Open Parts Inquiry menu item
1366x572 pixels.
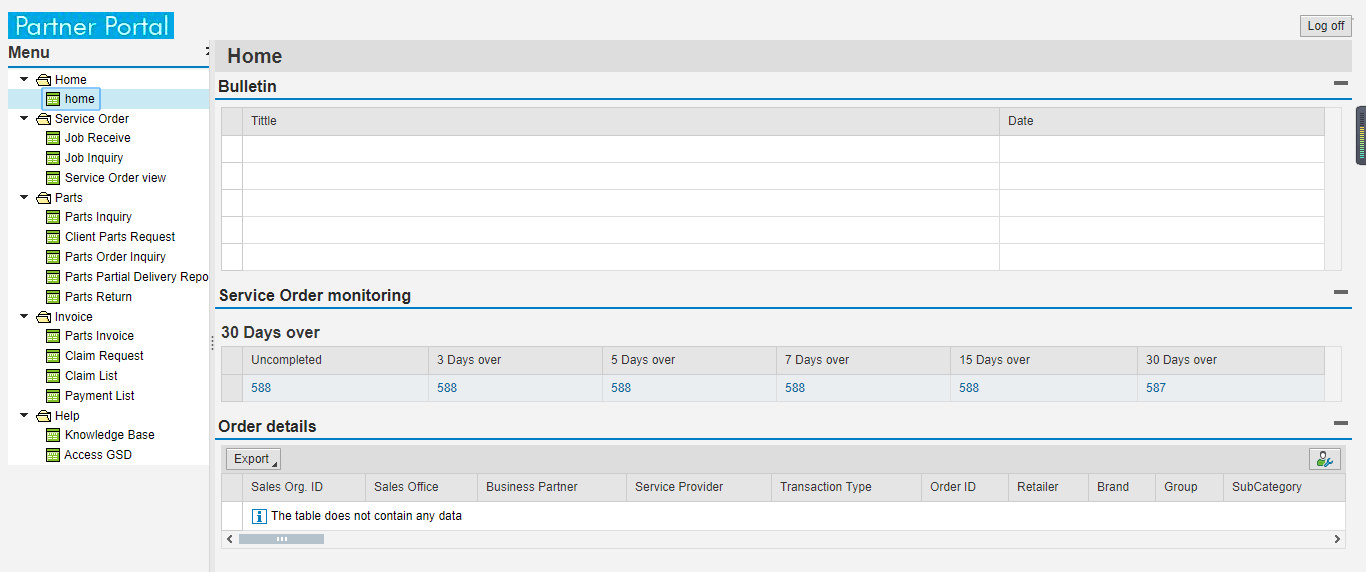coord(98,217)
